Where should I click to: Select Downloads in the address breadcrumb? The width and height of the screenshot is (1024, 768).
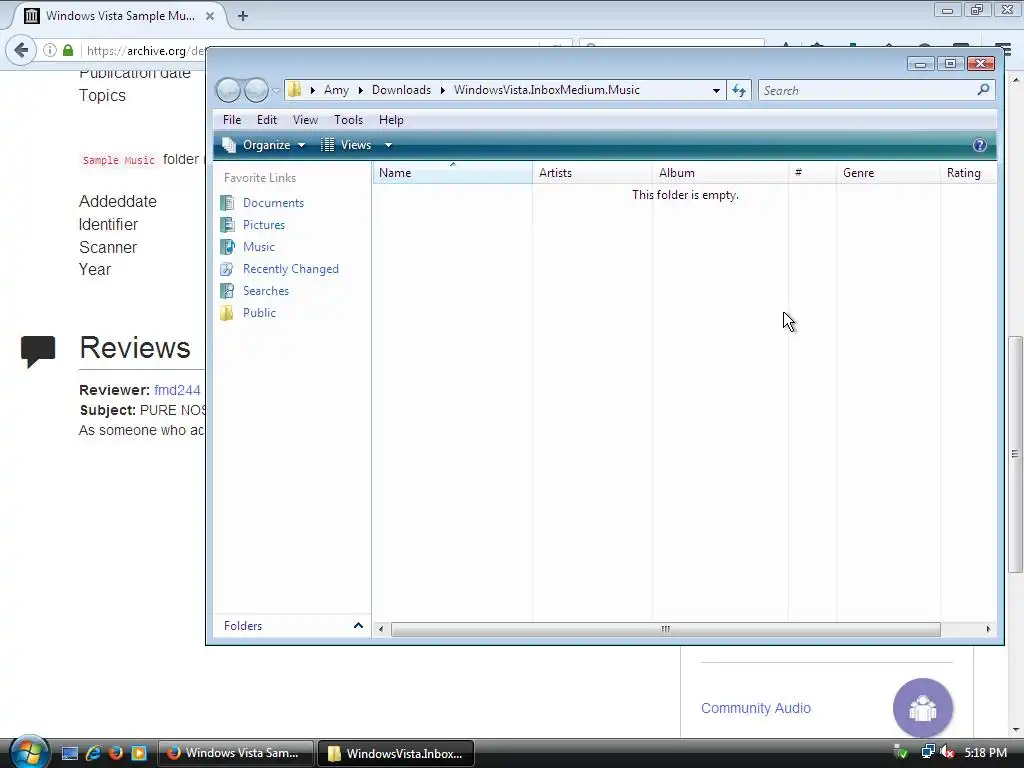click(401, 90)
